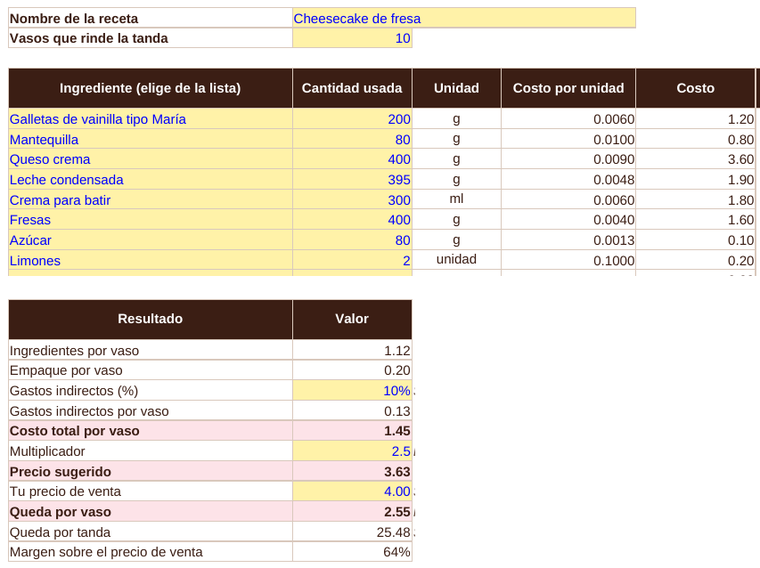Select quantity 395 for Leche condensada
The image size is (760, 568).
pyautogui.click(x=352, y=179)
